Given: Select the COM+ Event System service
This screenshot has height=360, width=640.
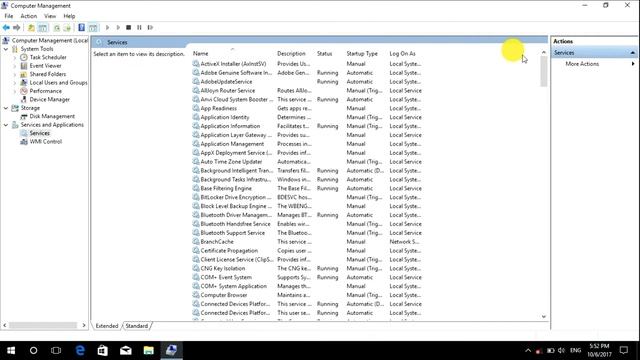Looking at the screenshot, I should [x=226, y=278].
